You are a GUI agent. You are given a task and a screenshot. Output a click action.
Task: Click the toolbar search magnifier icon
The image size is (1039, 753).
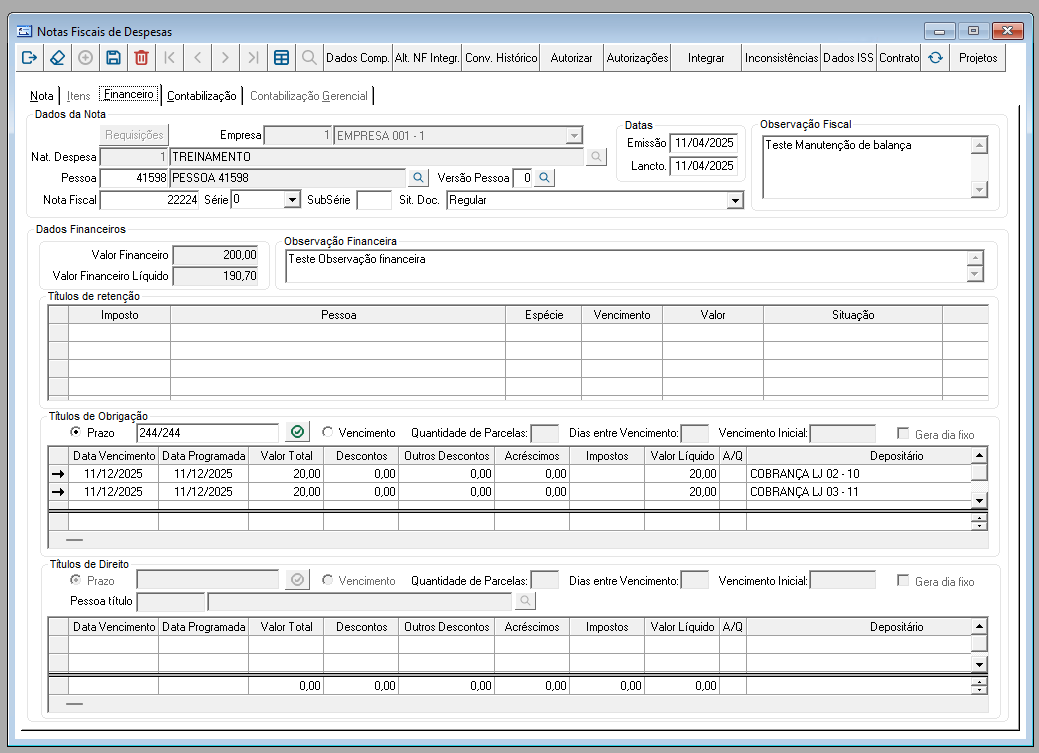click(309, 58)
